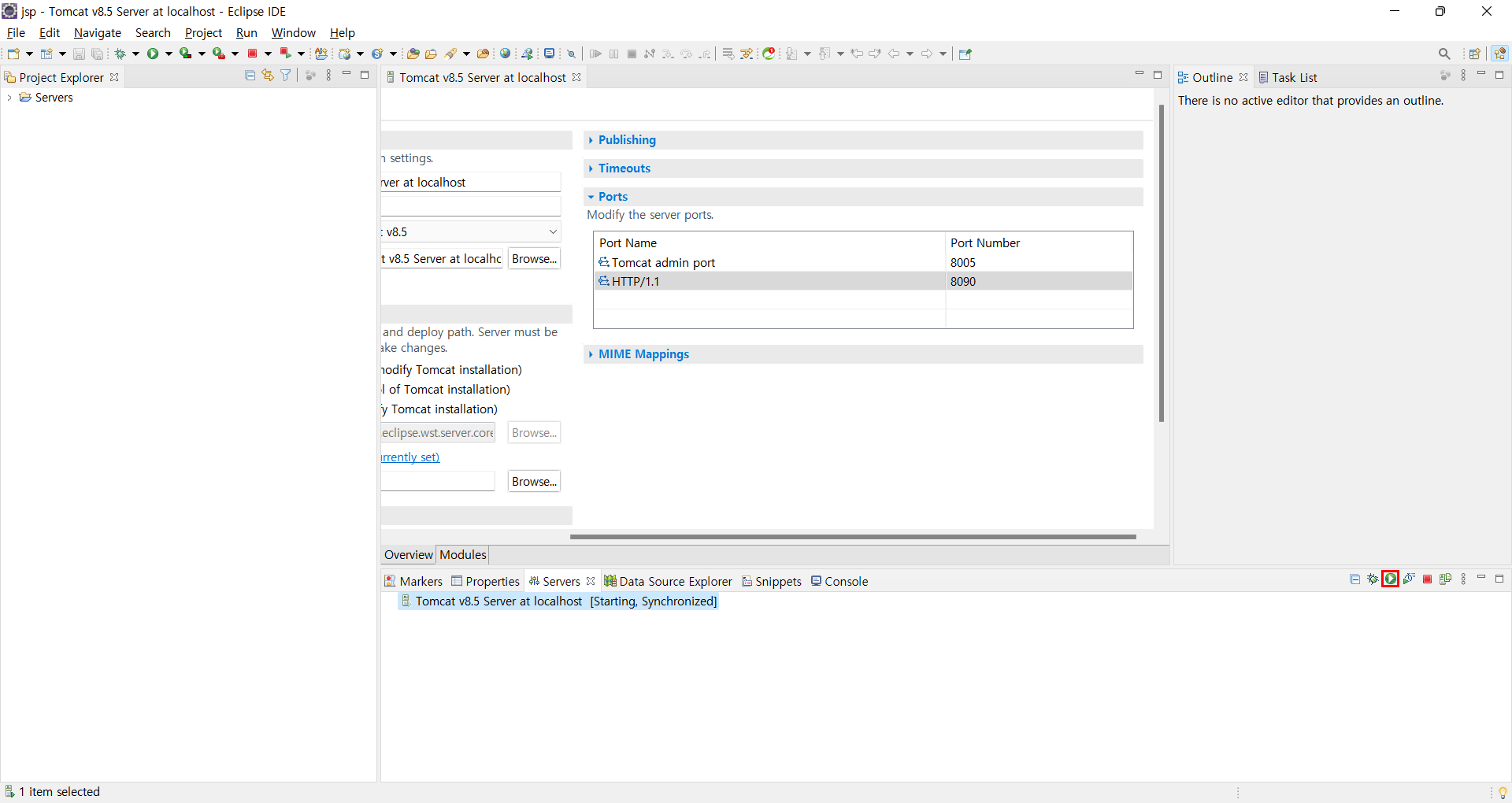The height and width of the screenshot is (803, 1512).
Task: Switch to the Console tab
Action: [839, 581]
